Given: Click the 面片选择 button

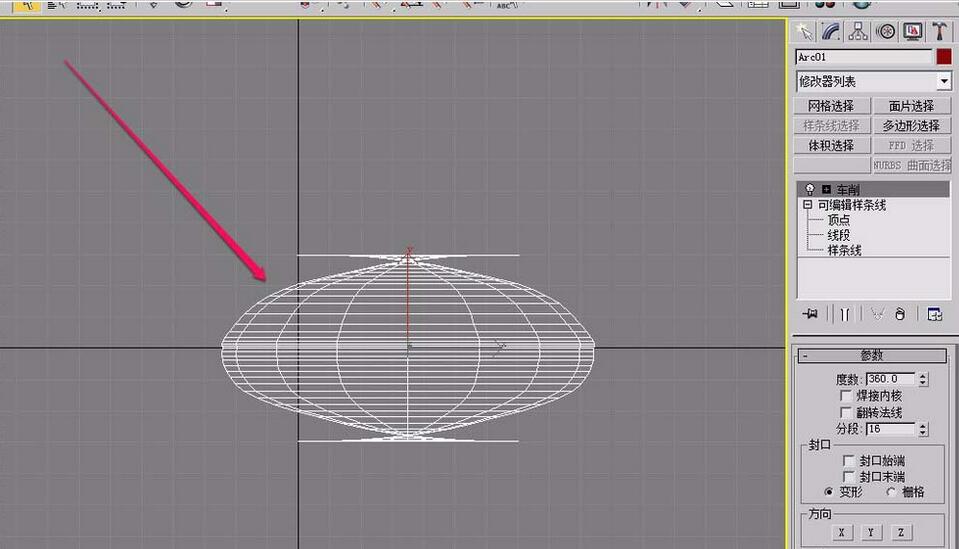Looking at the screenshot, I should pyautogui.click(x=911, y=106).
